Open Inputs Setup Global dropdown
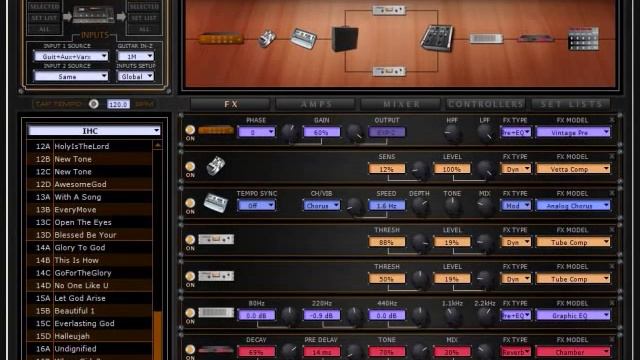 pos(136,76)
